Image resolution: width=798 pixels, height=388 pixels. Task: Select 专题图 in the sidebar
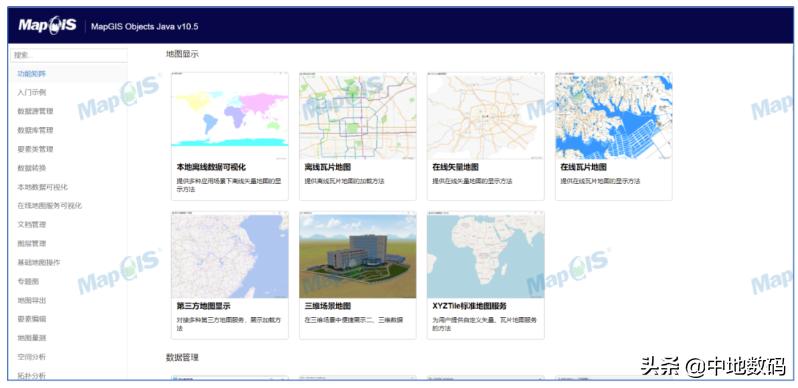coord(28,281)
